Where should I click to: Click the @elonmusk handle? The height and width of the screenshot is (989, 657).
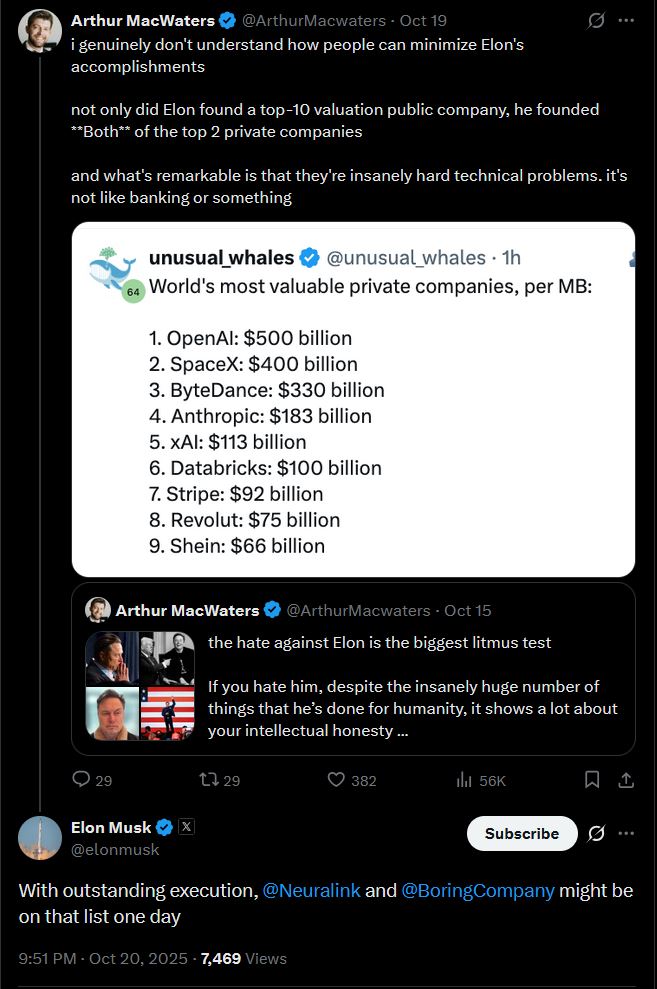pyautogui.click(x=115, y=850)
